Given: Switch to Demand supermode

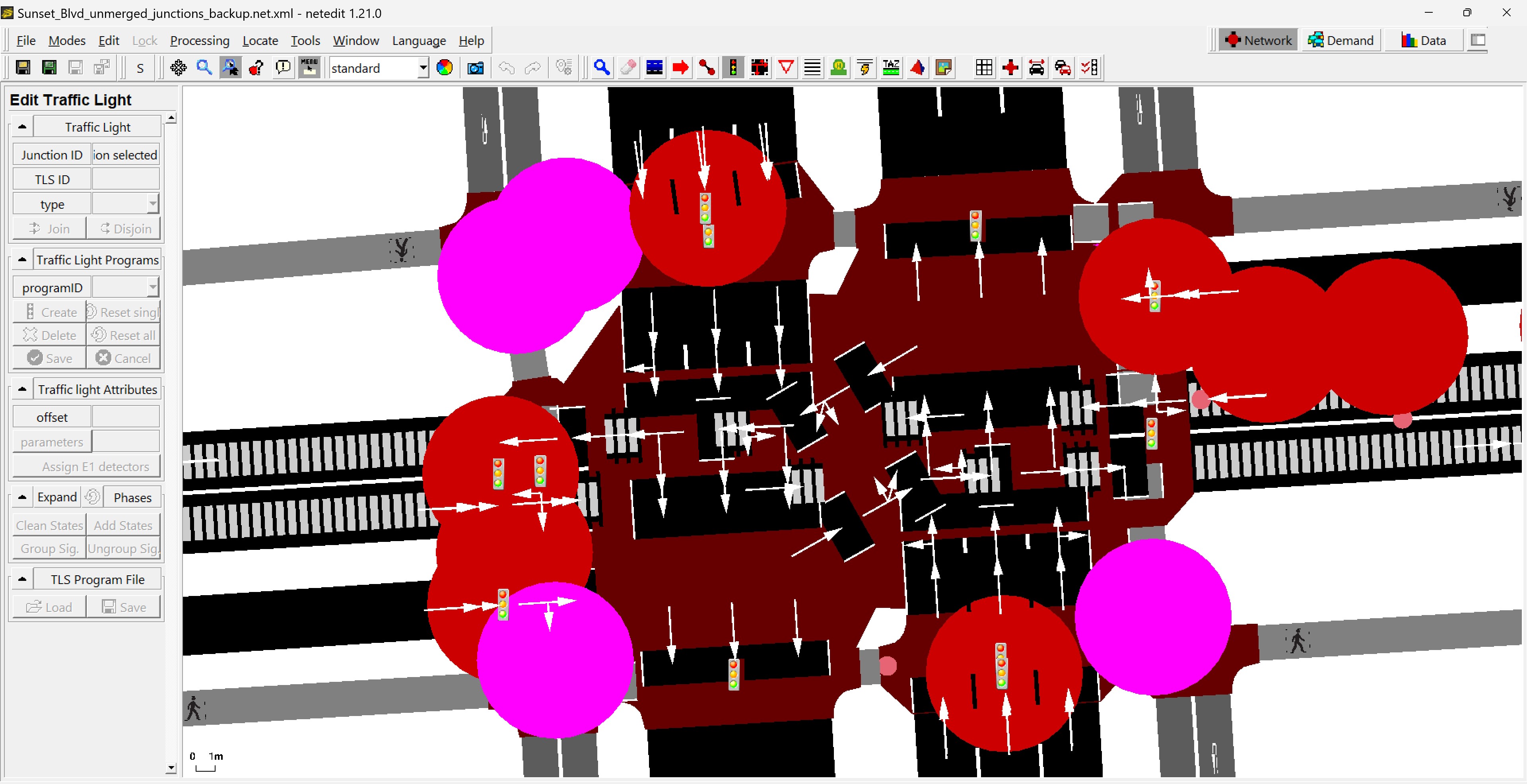Looking at the screenshot, I should (1341, 40).
